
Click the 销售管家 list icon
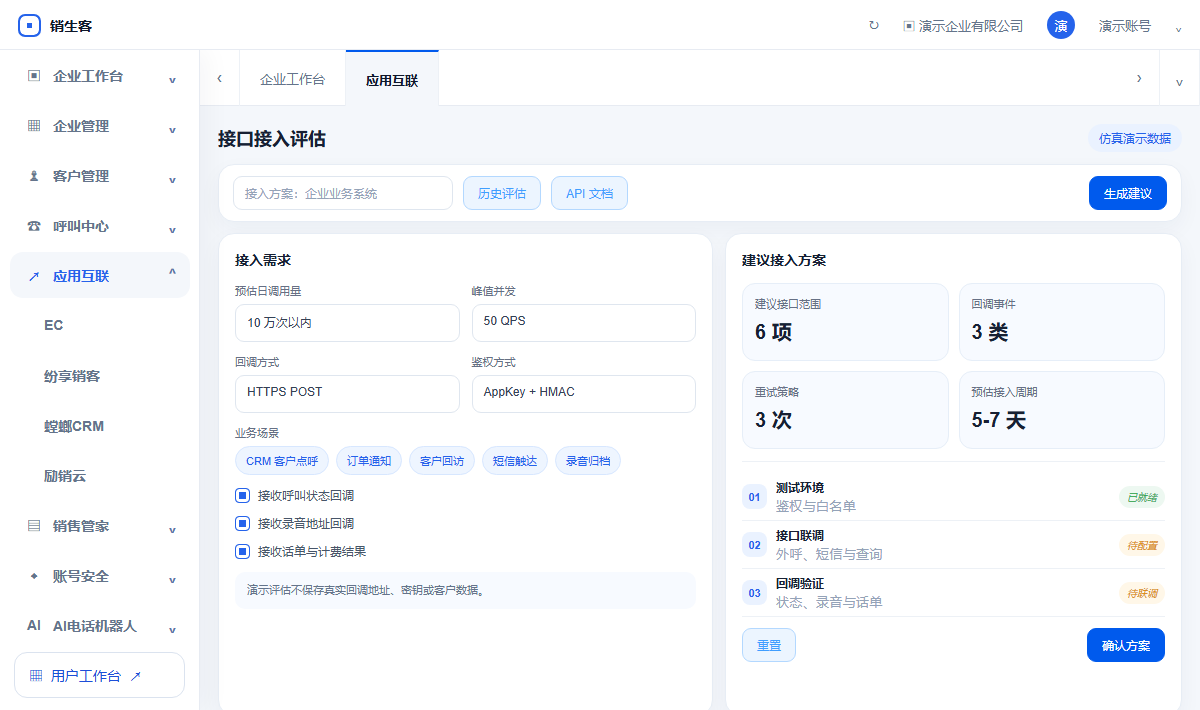34,526
